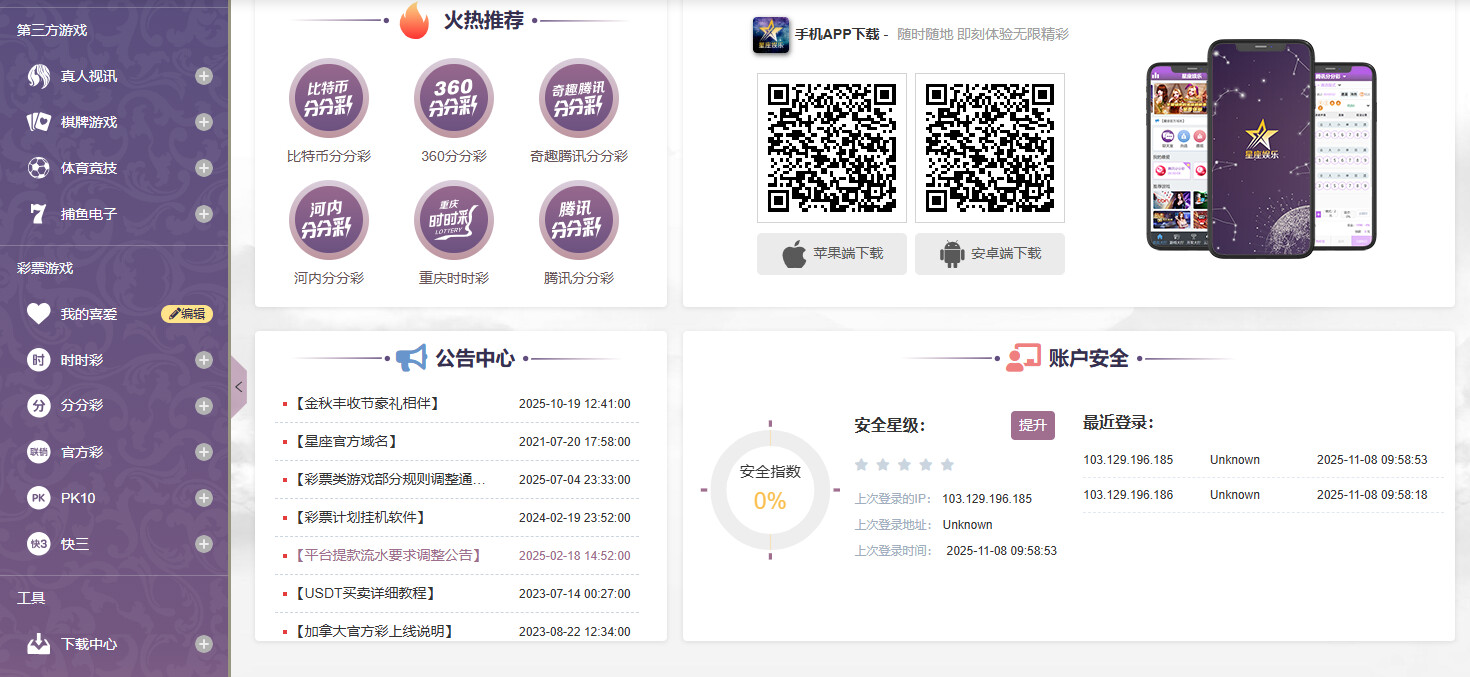Click the 苹果端下载 button
Viewport: 1470px width, 677px height.
point(832,254)
